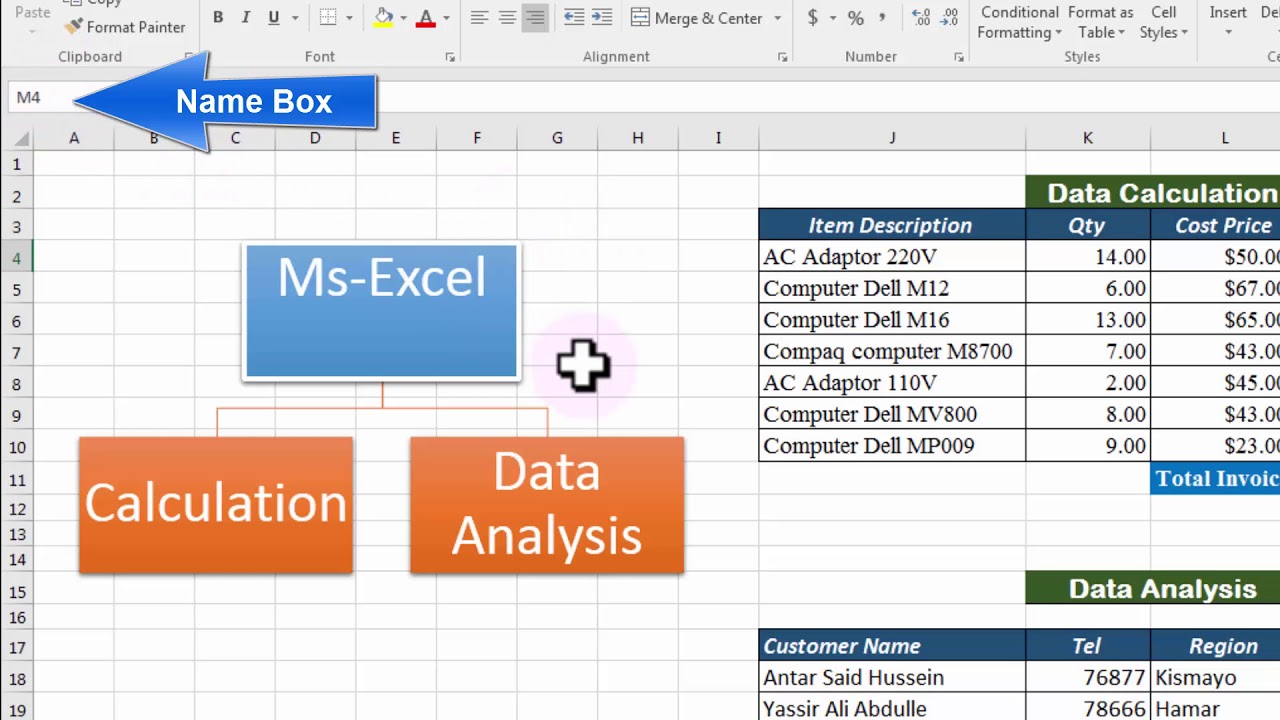The image size is (1280, 720).
Task: Click the Qty header cell
Action: coord(1088,225)
